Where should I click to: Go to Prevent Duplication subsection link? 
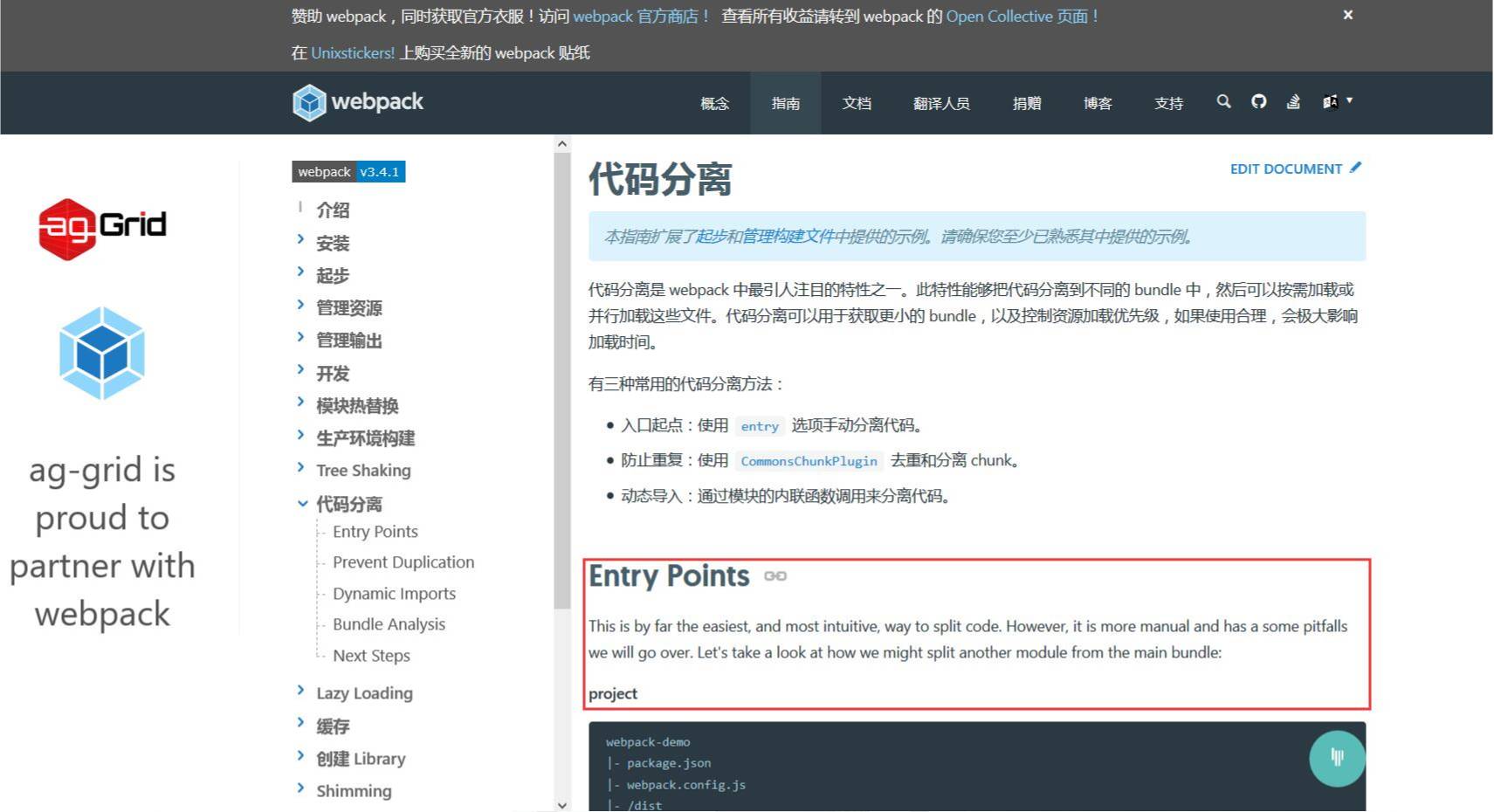point(403,562)
